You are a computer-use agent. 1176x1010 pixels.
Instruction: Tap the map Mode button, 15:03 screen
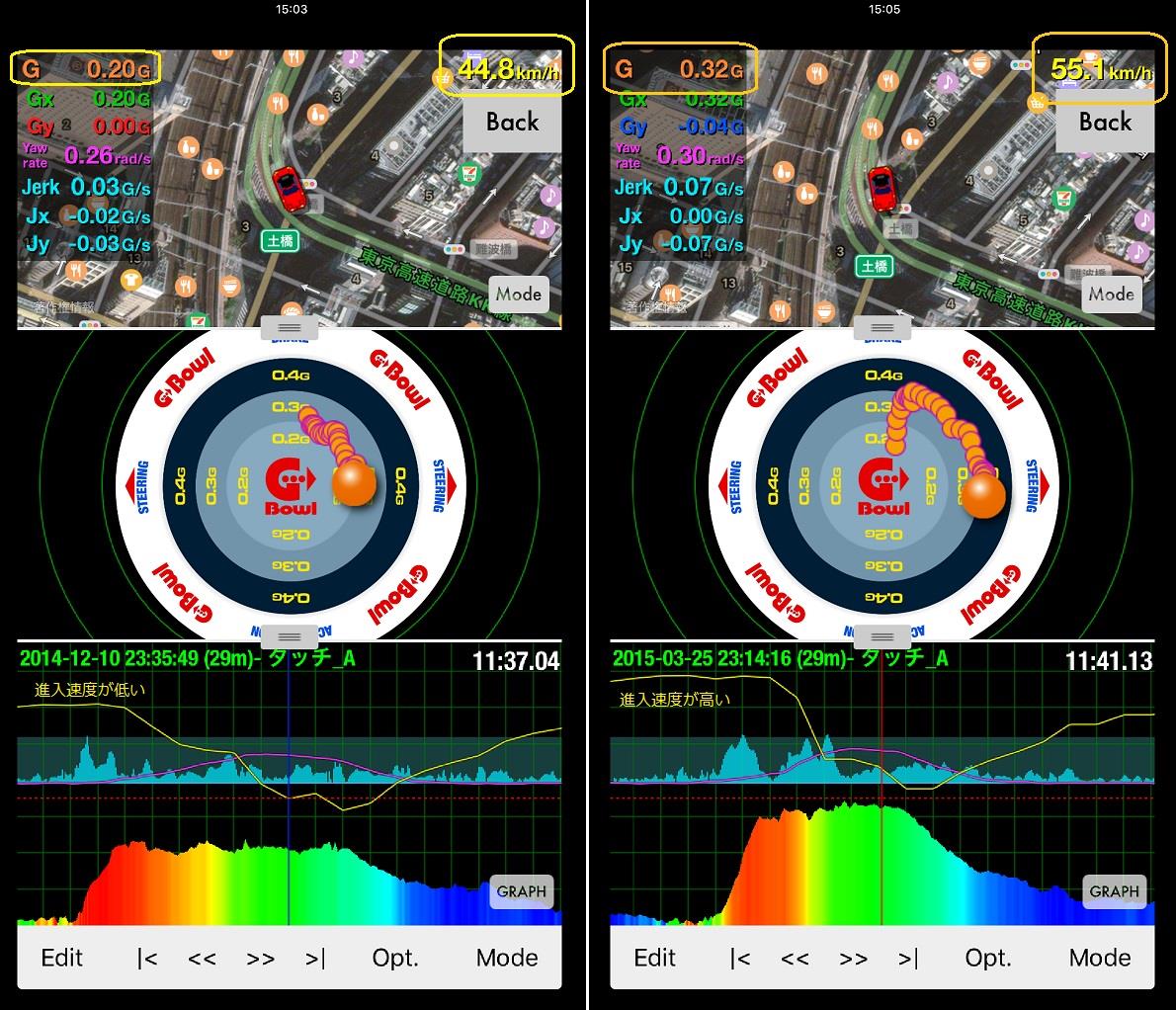[518, 294]
